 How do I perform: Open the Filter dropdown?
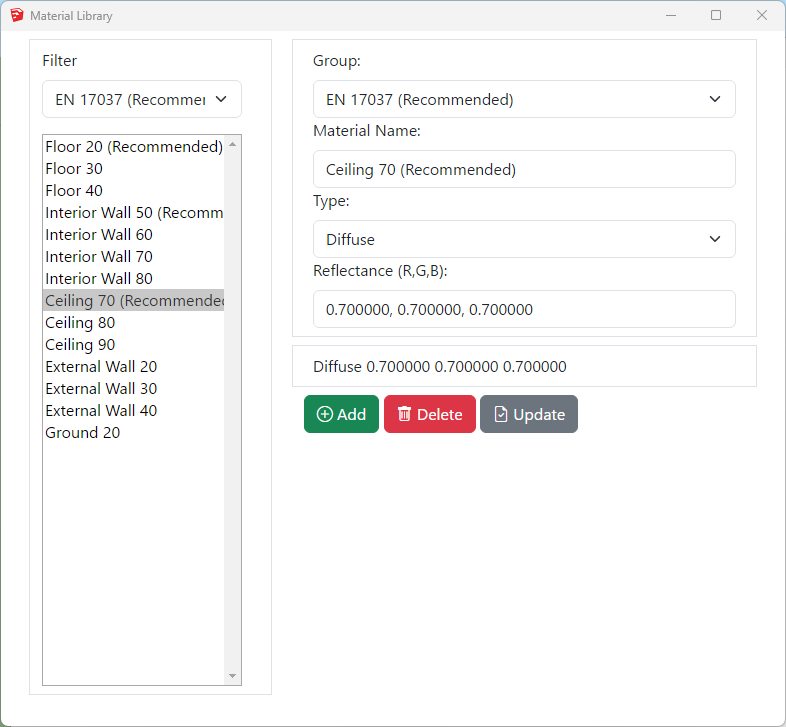[142, 100]
